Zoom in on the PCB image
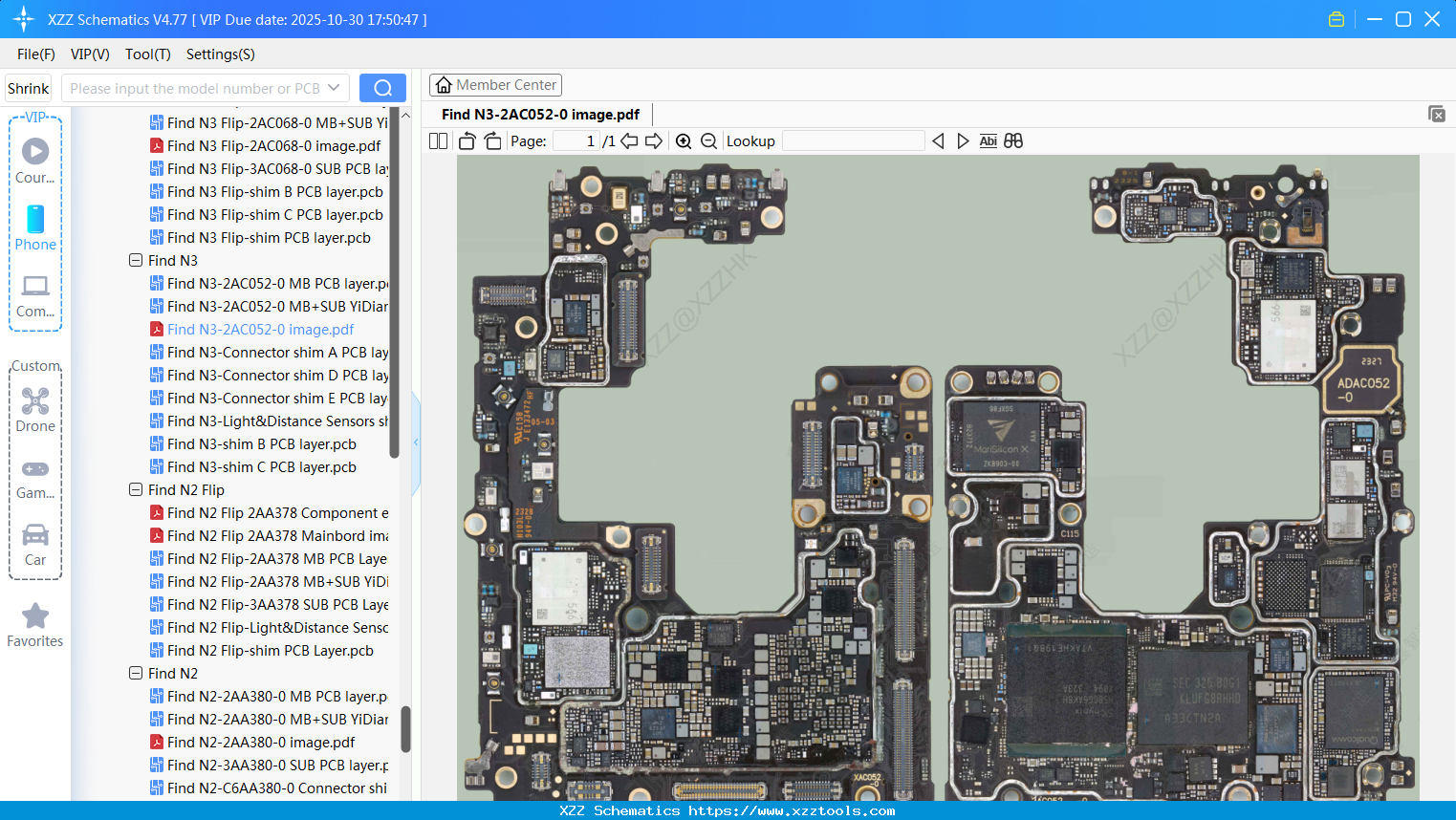1456x820 pixels. pyautogui.click(x=684, y=141)
